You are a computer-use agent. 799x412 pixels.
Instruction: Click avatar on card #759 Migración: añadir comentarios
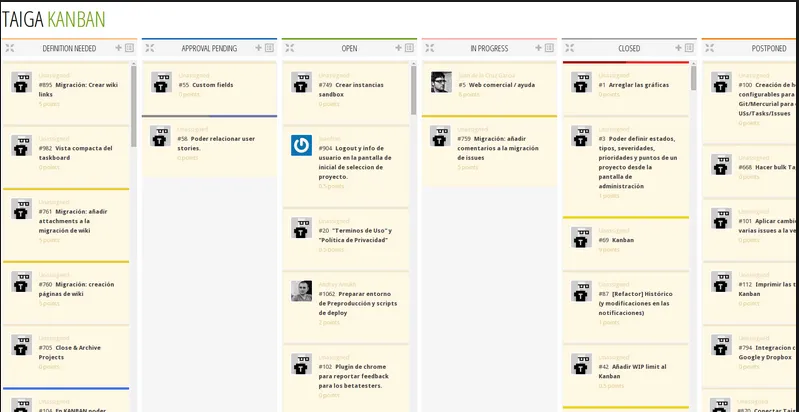440,136
